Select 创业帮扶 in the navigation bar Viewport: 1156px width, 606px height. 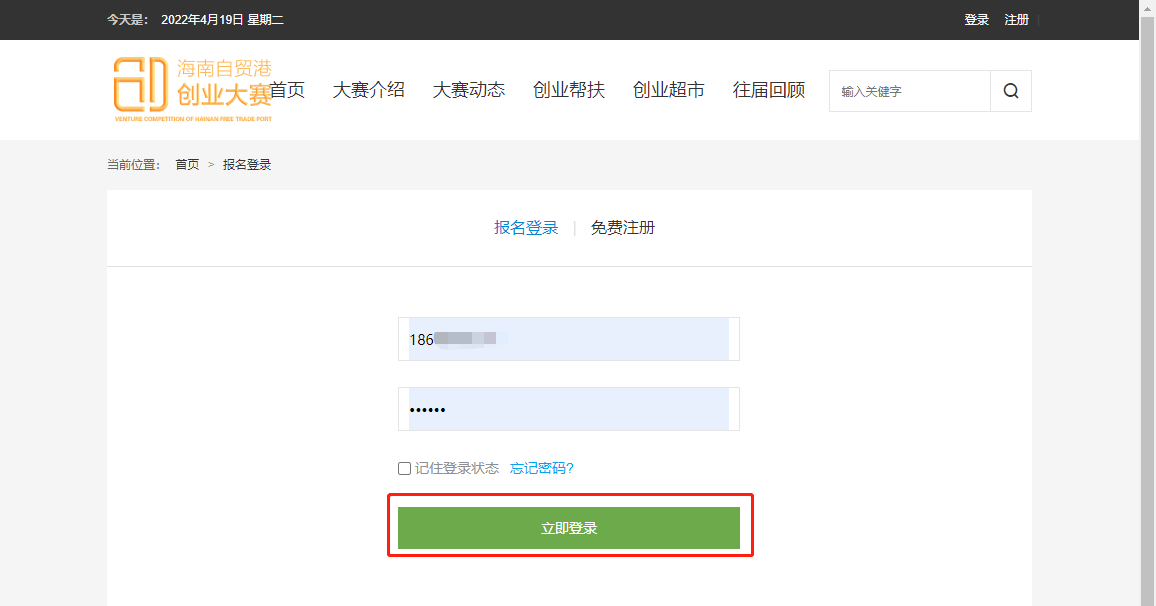pos(568,90)
